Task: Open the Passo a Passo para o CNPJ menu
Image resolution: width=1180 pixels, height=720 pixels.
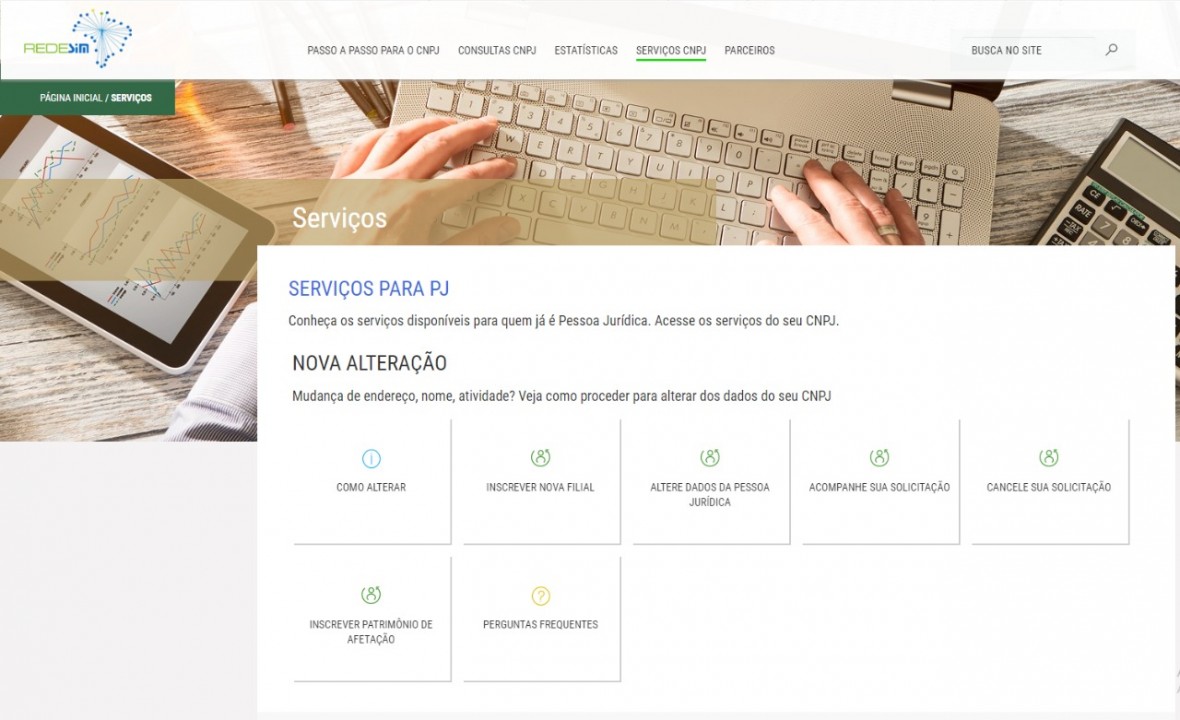Action: coord(373,50)
